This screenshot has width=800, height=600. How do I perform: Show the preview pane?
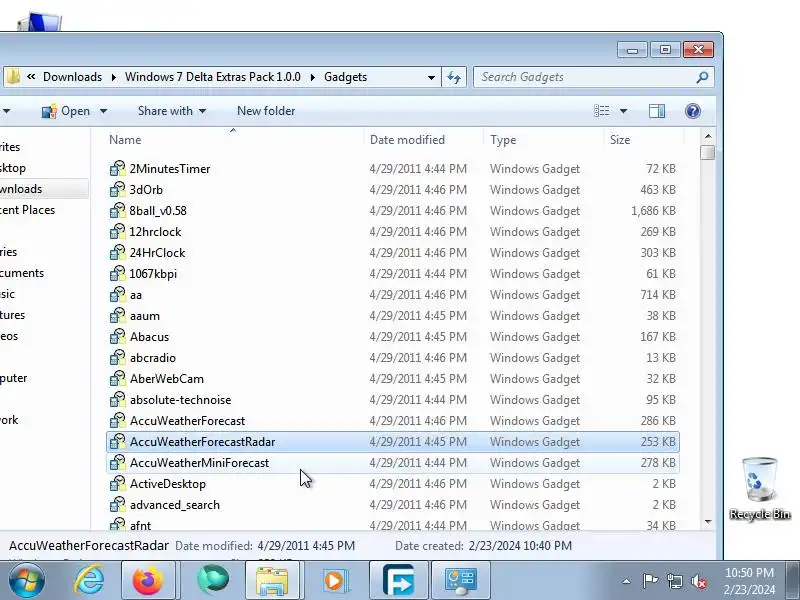tap(657, 111)
